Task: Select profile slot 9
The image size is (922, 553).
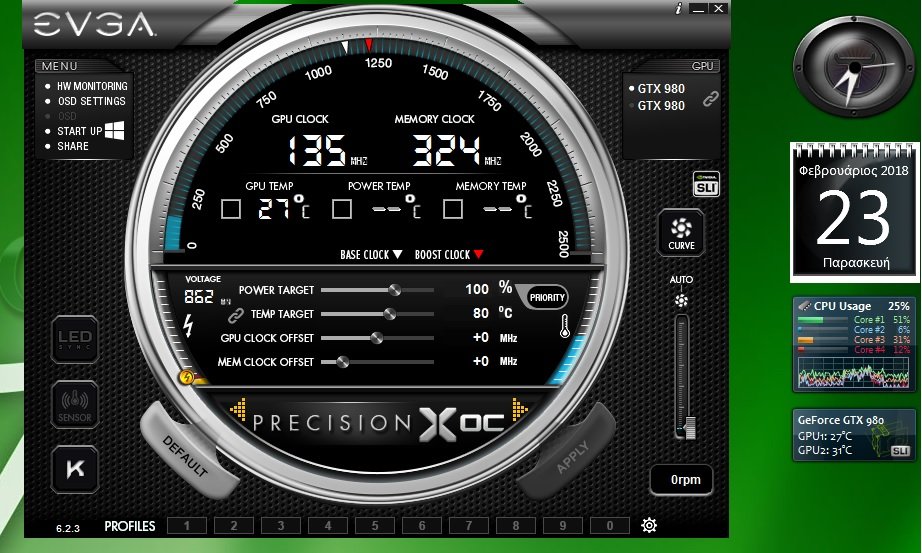Action: click(563, 525)
